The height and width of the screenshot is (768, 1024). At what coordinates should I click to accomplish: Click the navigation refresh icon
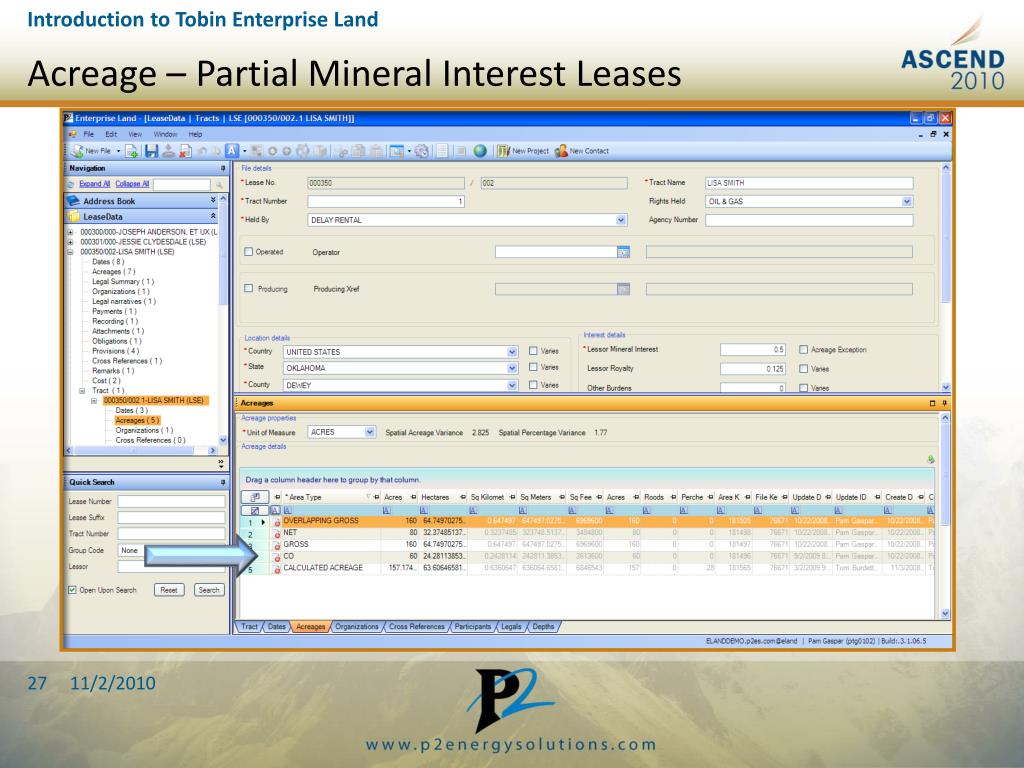[x=71, y=185]
